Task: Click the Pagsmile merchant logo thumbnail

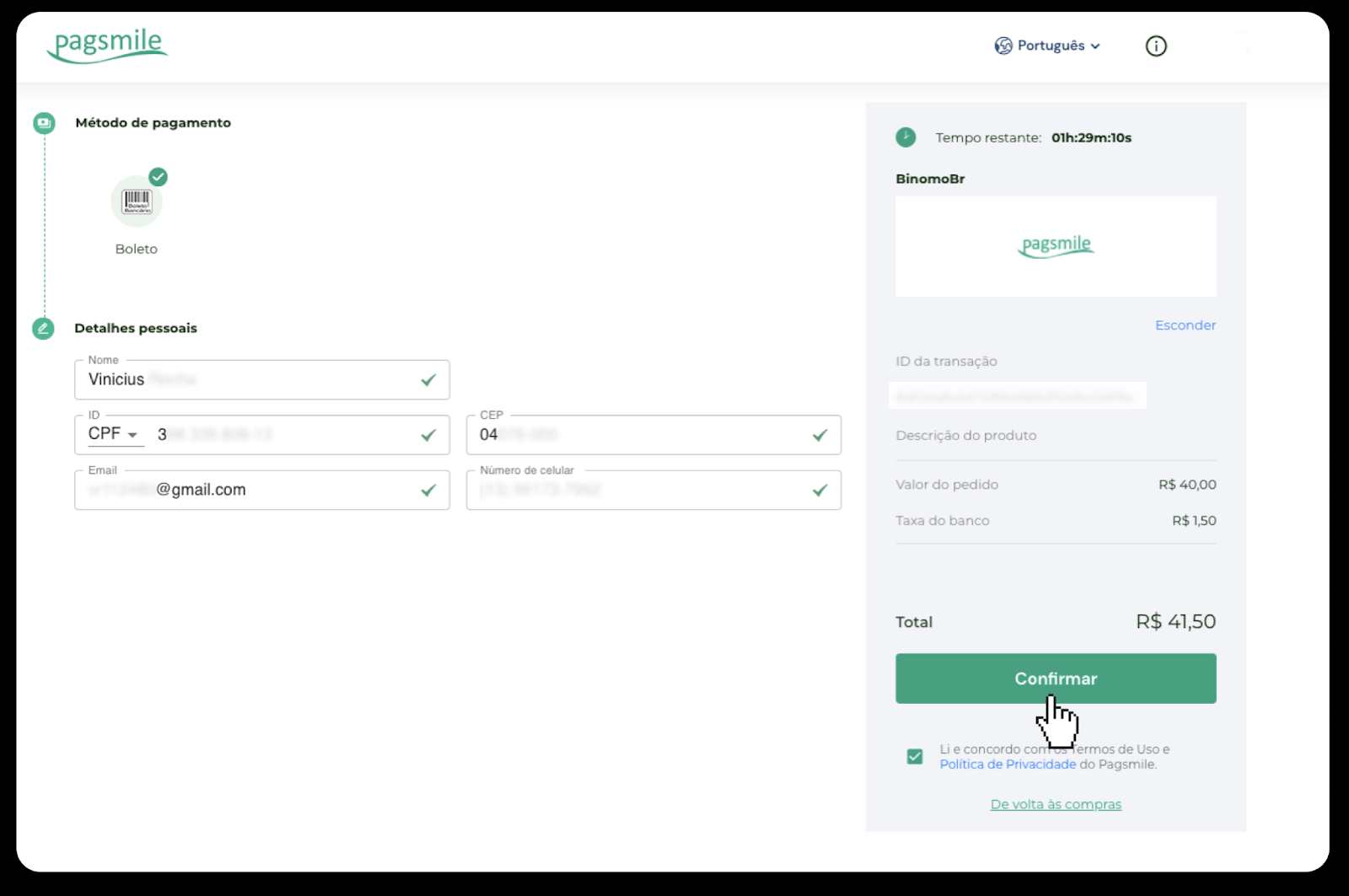Action: tap(1056, 246)
